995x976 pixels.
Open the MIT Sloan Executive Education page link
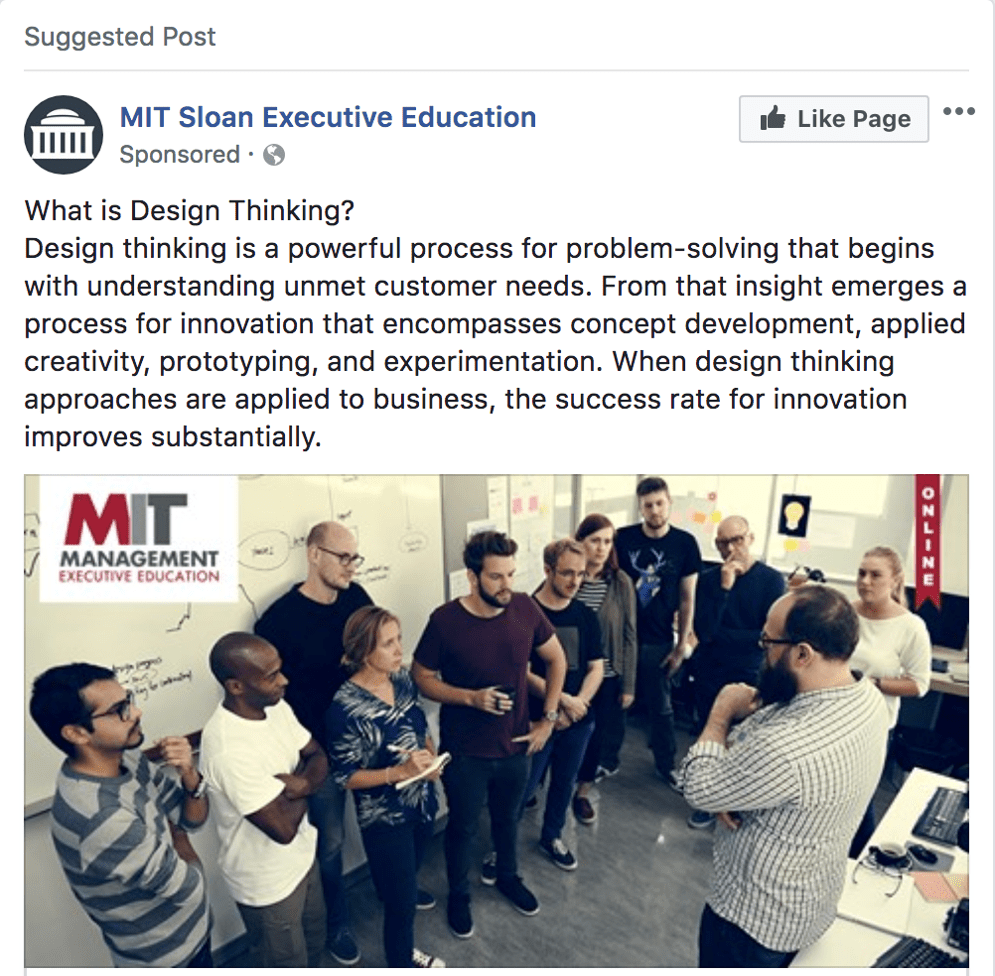coord(328,117)
